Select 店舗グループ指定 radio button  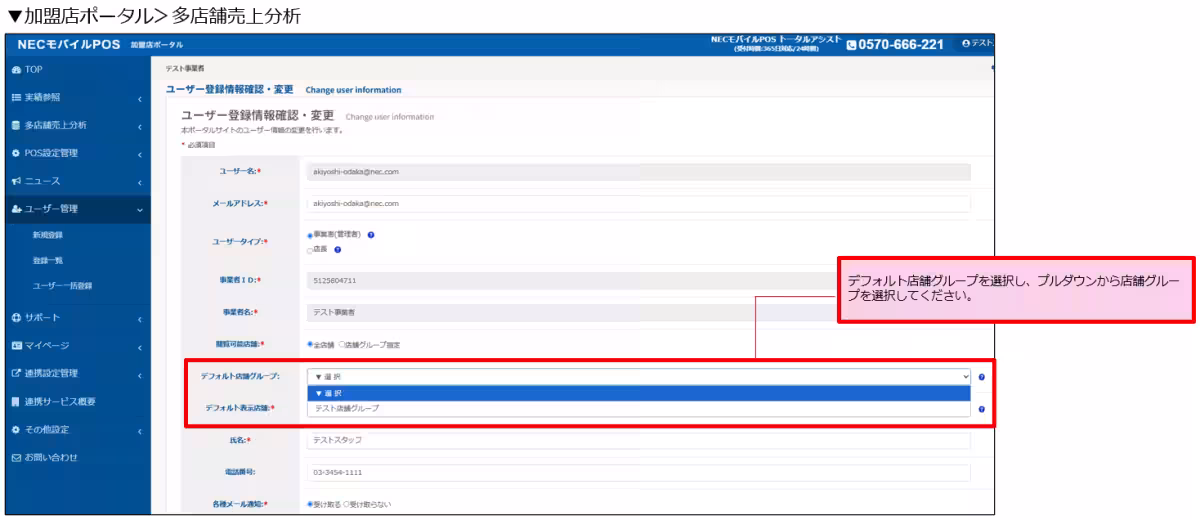click(343, 344)
